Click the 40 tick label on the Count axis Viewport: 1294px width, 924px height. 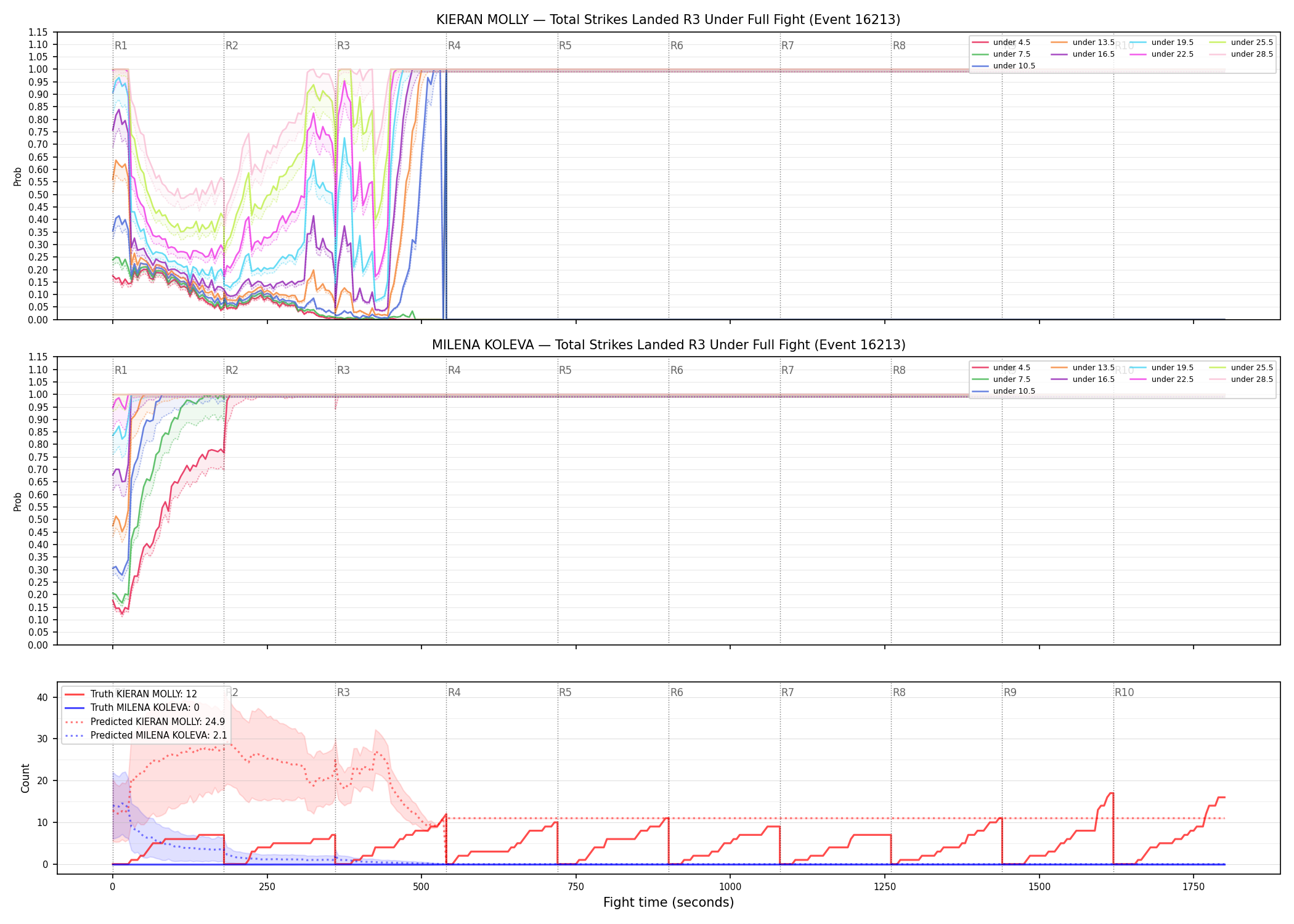[x=43, y=697]
